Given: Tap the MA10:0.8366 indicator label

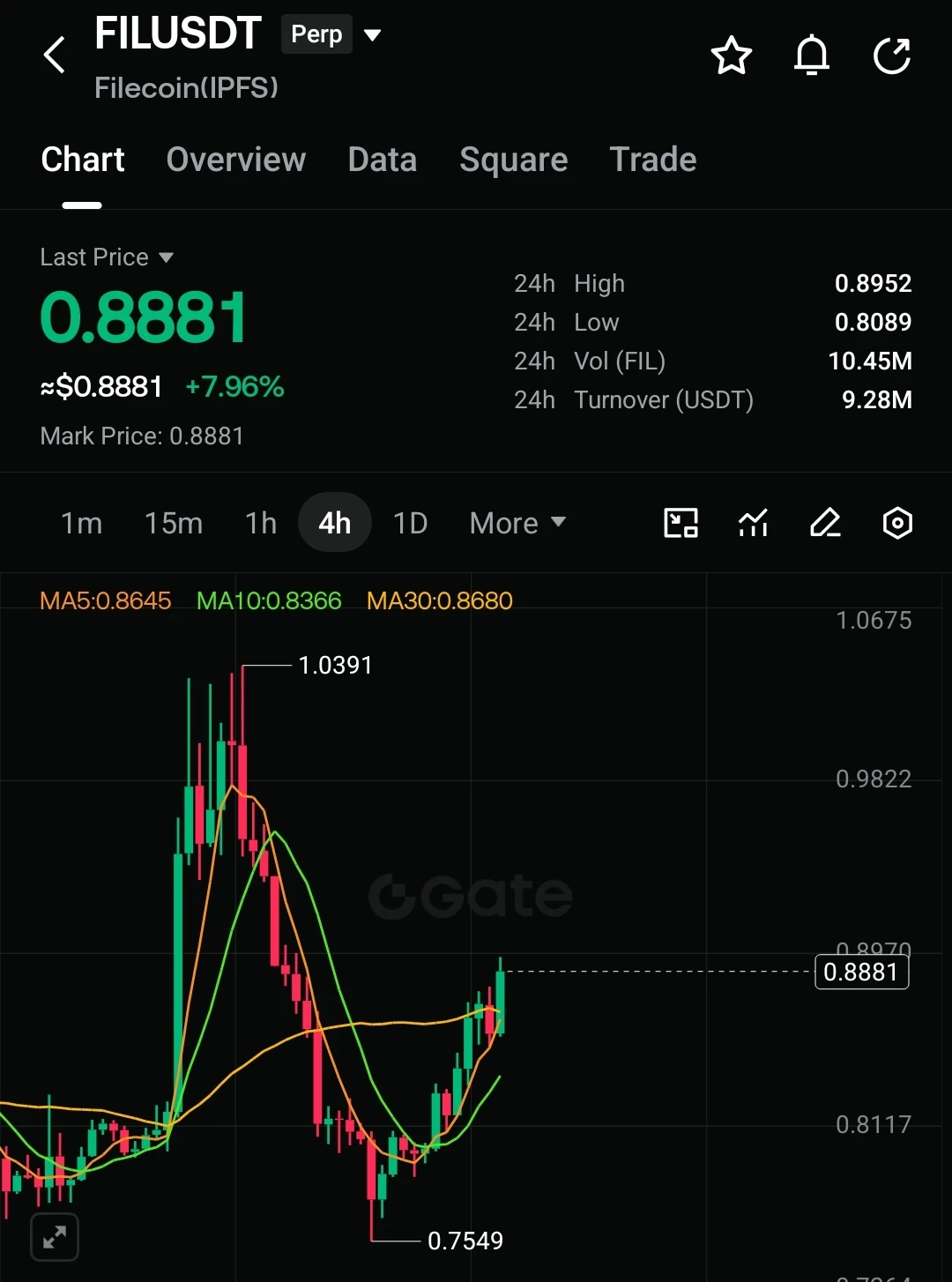Looking at the screenshot, I should (269, 601).
